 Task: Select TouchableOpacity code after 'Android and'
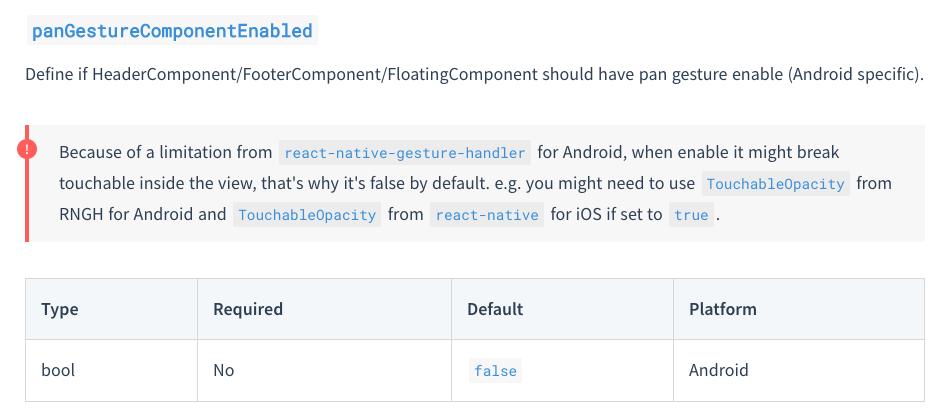pyautogui.click(x=307, y=215)
